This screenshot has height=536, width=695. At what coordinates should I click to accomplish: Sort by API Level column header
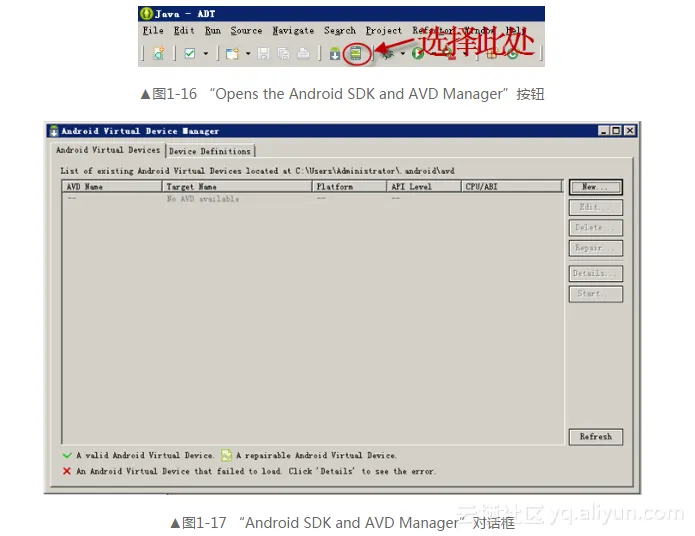424,187
